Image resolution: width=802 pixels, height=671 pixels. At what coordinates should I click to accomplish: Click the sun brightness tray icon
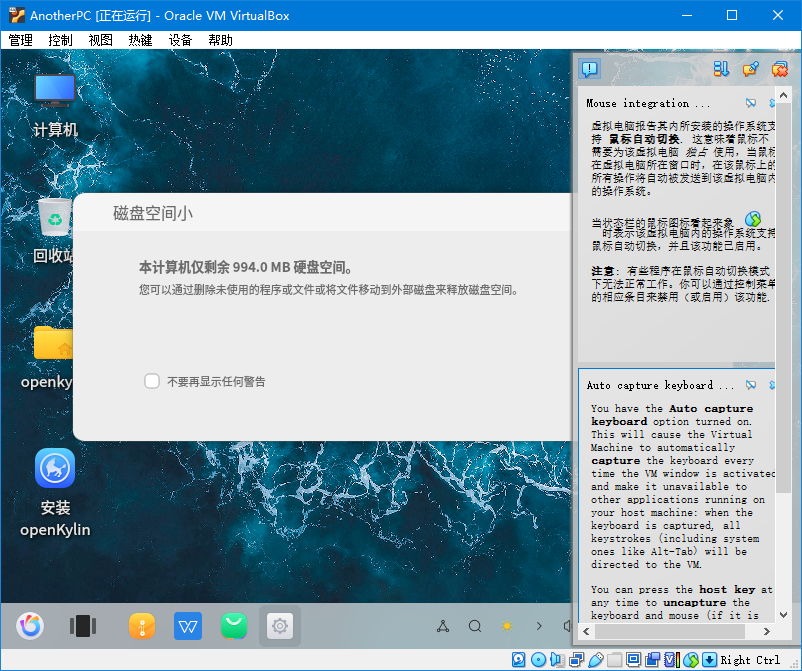[x=507, y=626]
